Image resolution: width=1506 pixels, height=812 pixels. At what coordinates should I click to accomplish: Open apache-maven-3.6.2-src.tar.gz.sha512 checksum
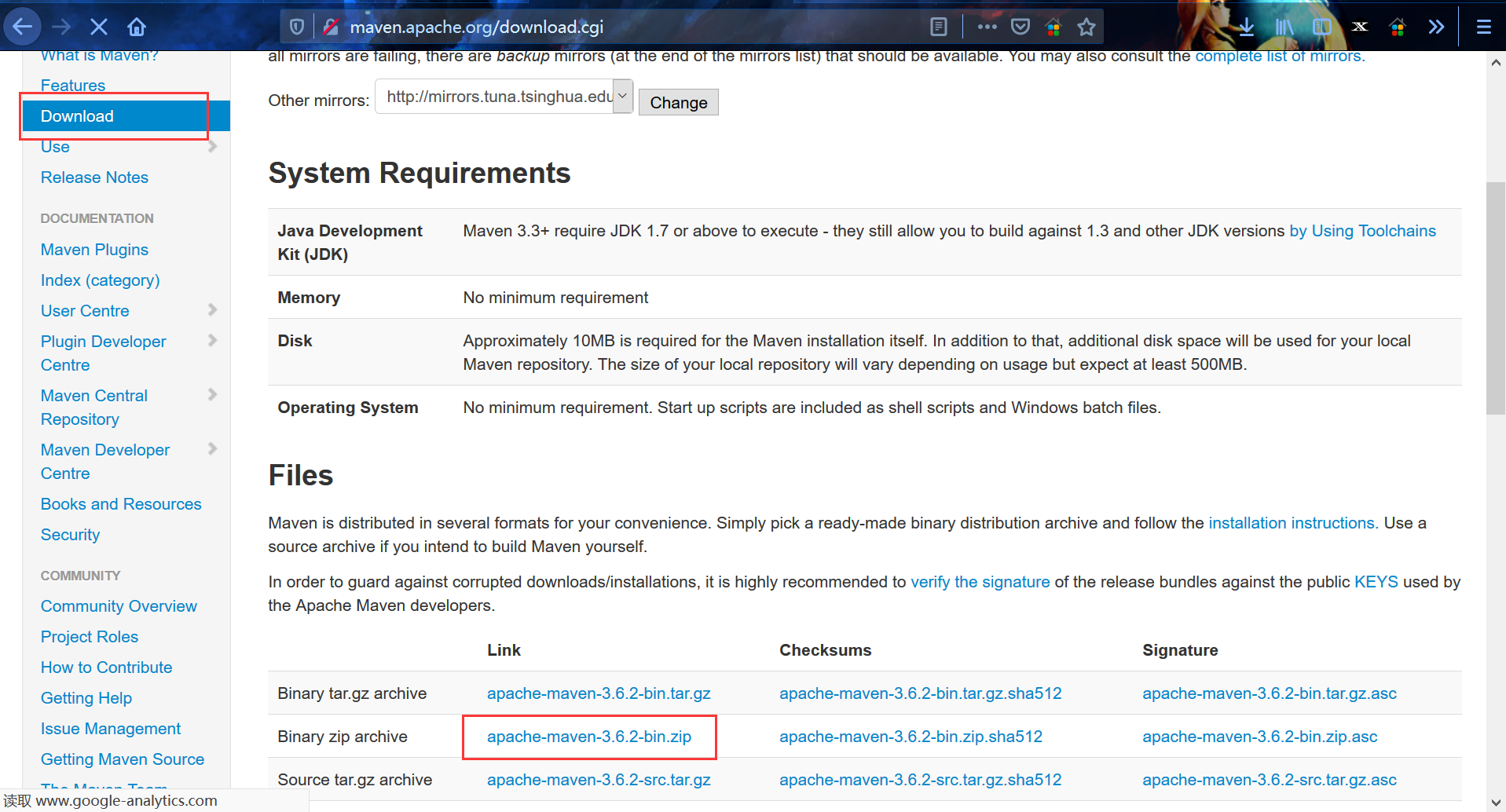[x=920, y=780]
